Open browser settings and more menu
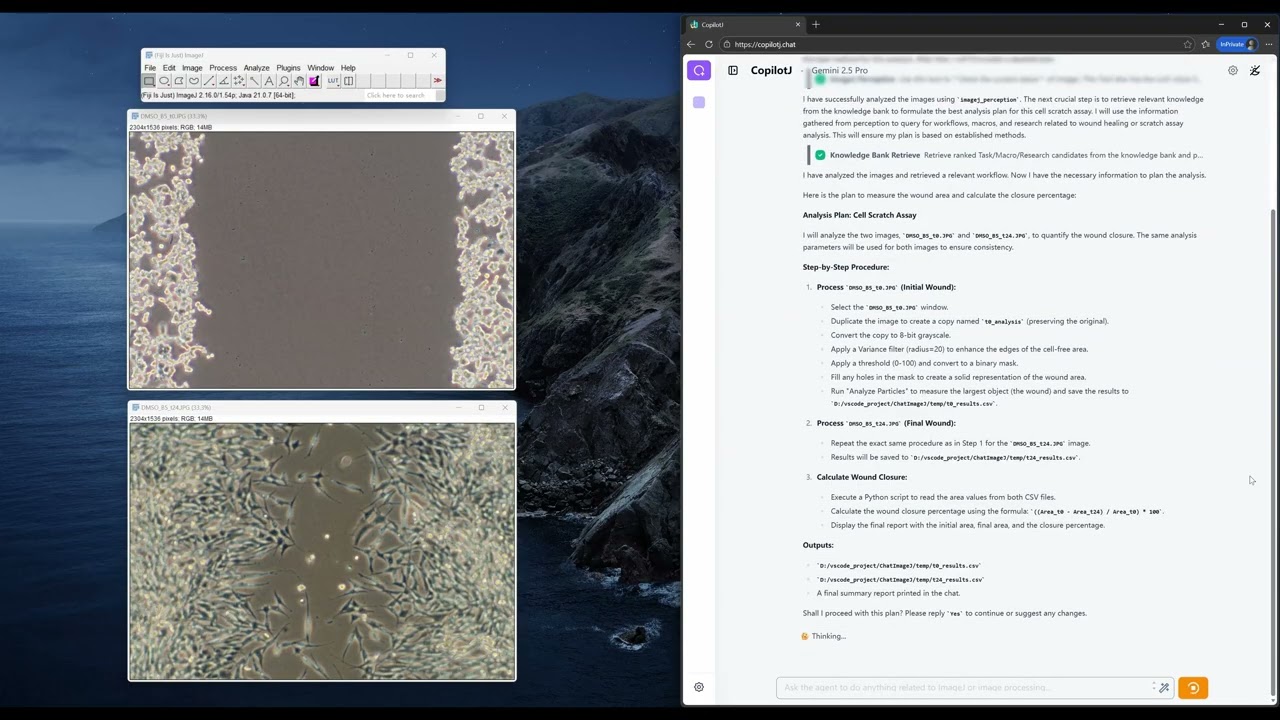The image size is (1280, 720). [x=1270, y=44]
